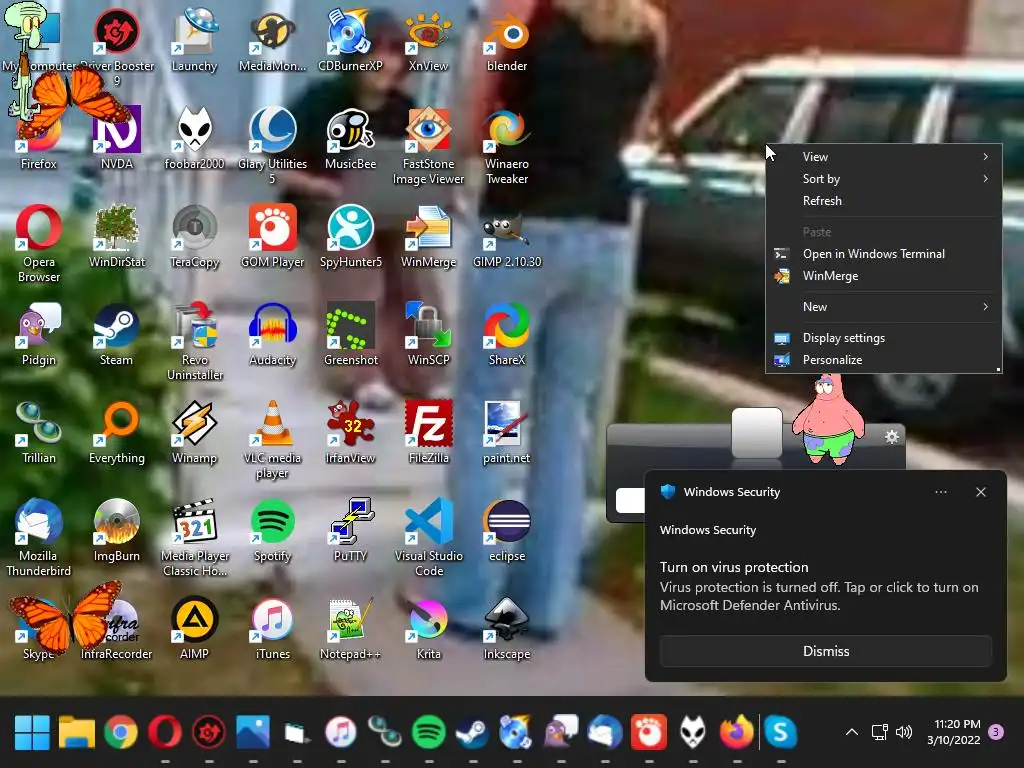Select the AIMP desktop icon
The width and height of the screenshot is (1024, 768).
194,627
